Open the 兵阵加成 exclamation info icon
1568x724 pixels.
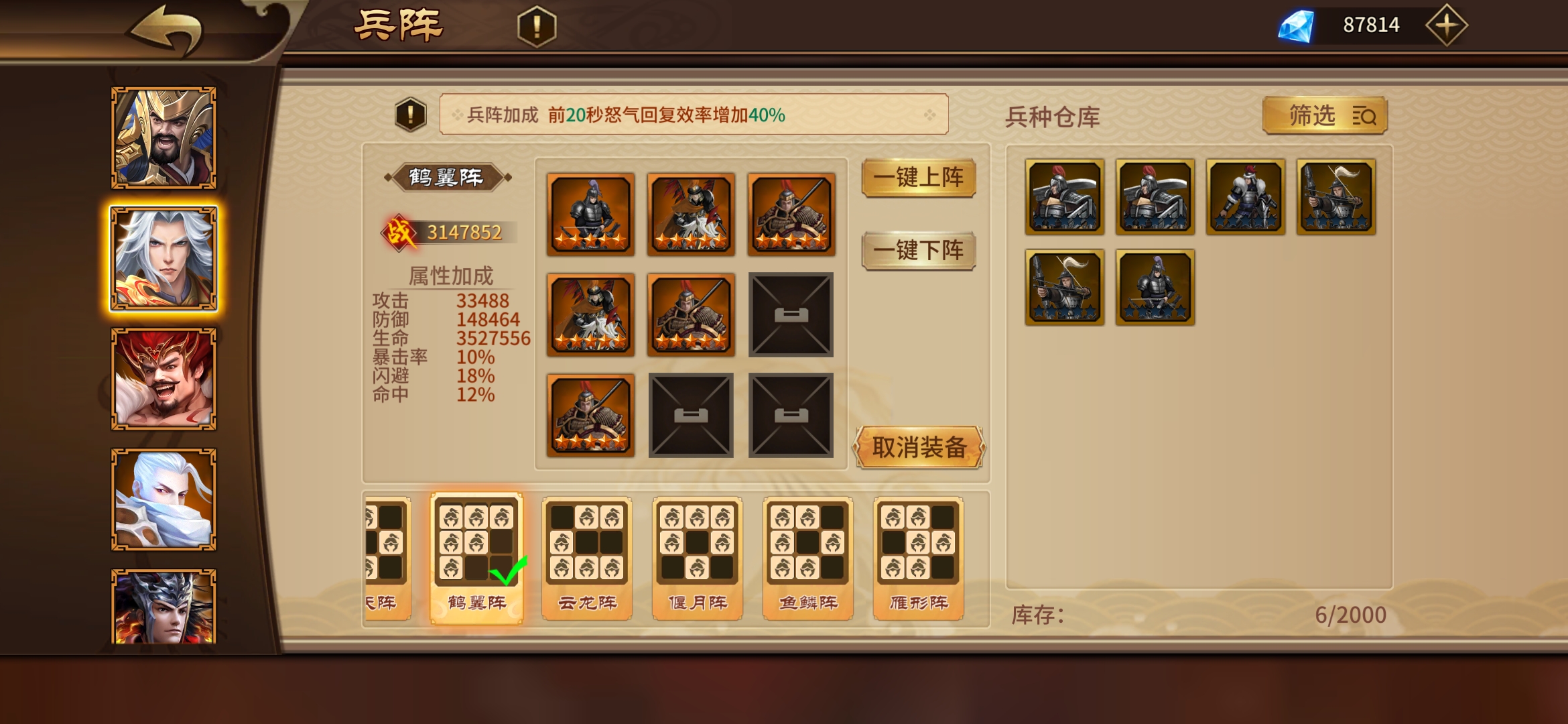tap(411, 115)
